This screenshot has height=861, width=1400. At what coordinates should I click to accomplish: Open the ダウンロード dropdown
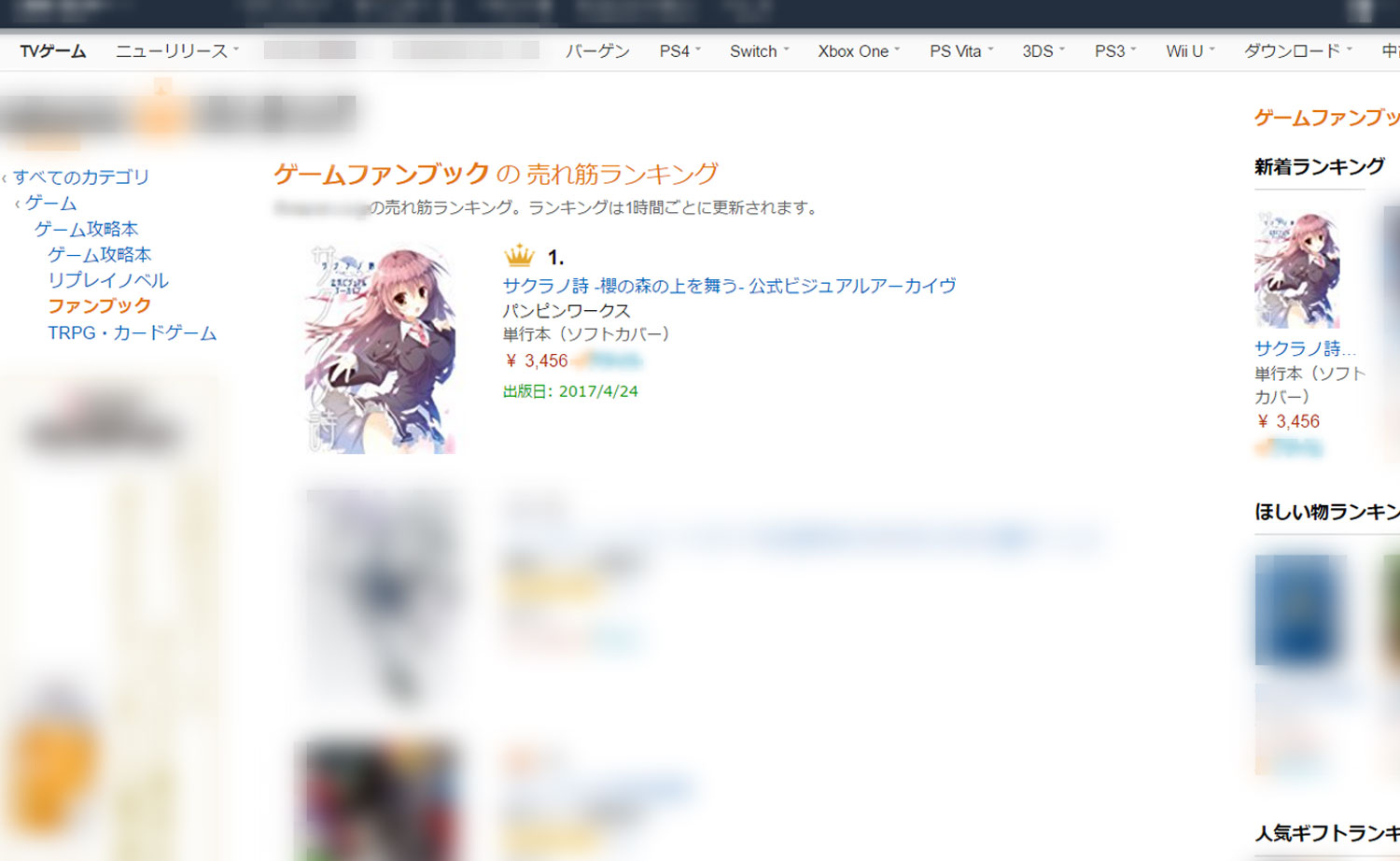tap(1298, 51)
